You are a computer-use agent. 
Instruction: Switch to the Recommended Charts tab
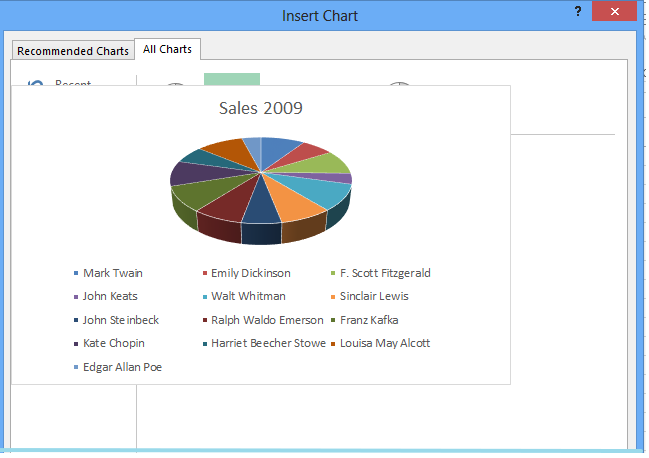pos(72,51)
